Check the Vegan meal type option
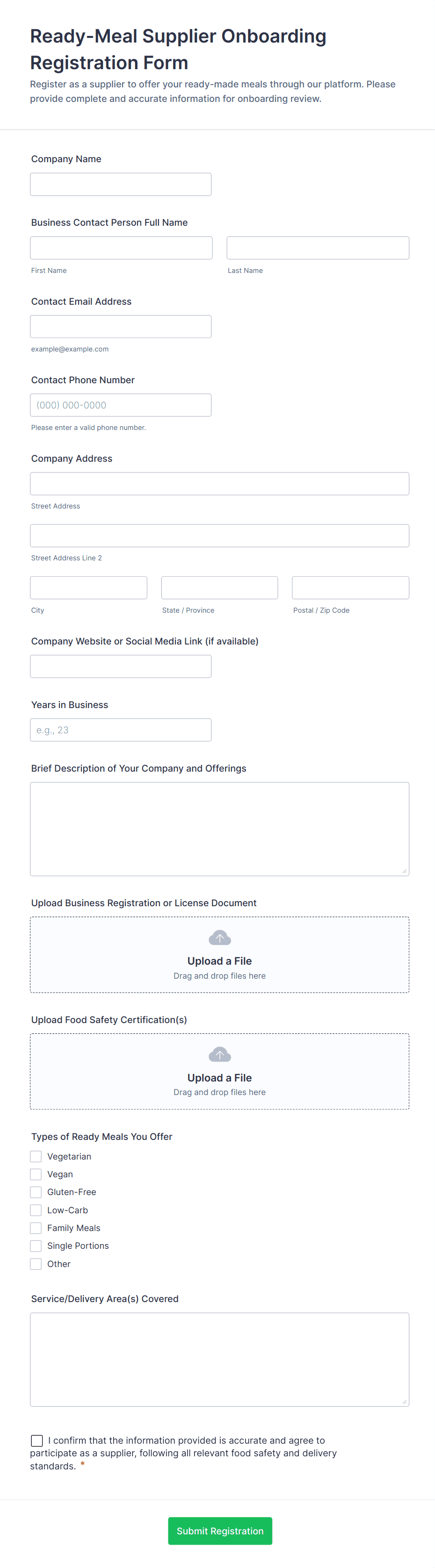This screenshot has width=435, height=1568. click(36, 1174)
